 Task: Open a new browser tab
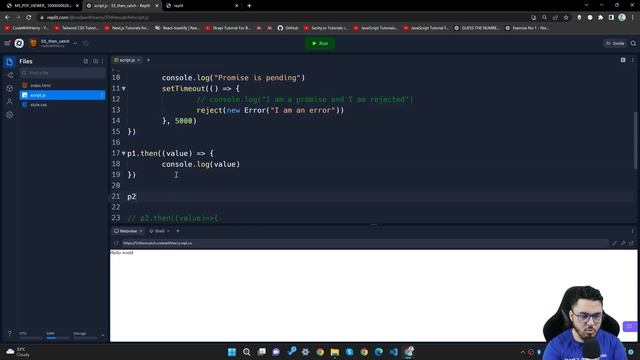pyautogui.click(x=249, y=6)
